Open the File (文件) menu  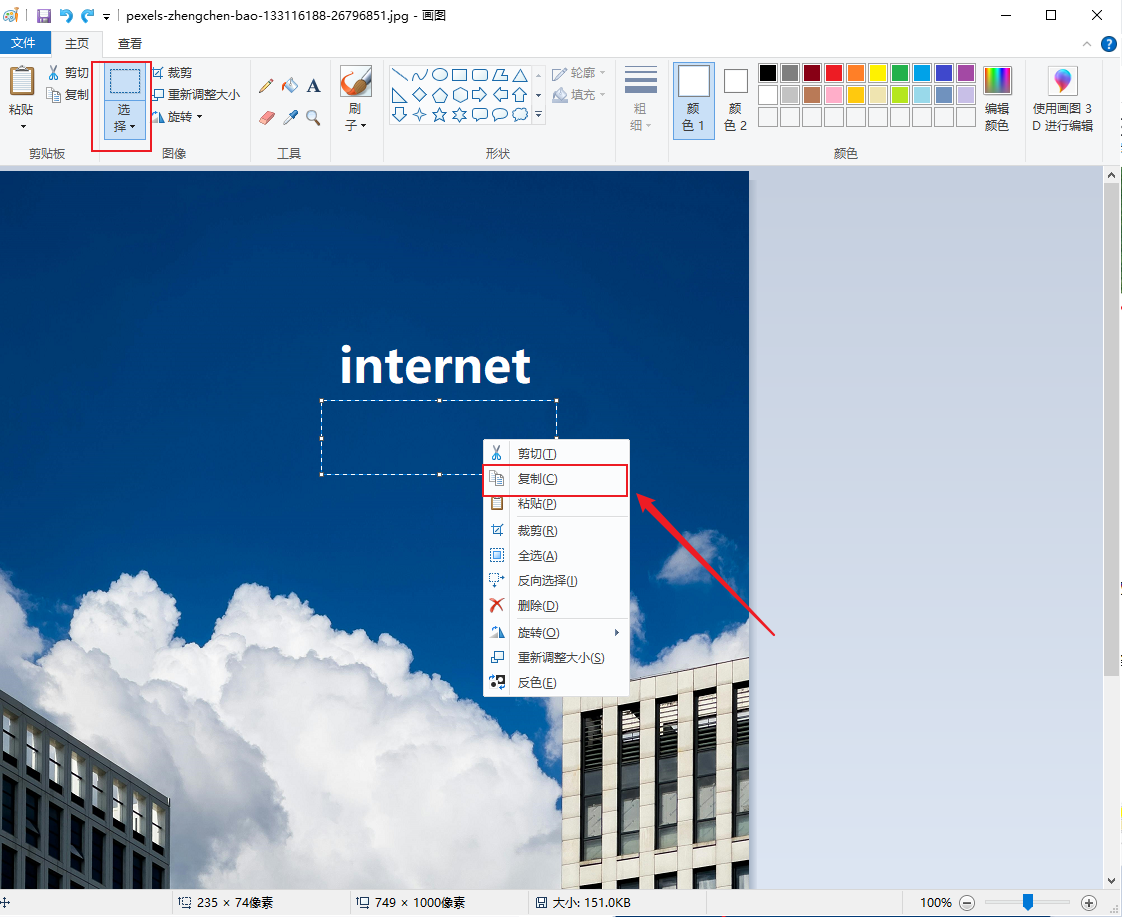tap(24, 43)
